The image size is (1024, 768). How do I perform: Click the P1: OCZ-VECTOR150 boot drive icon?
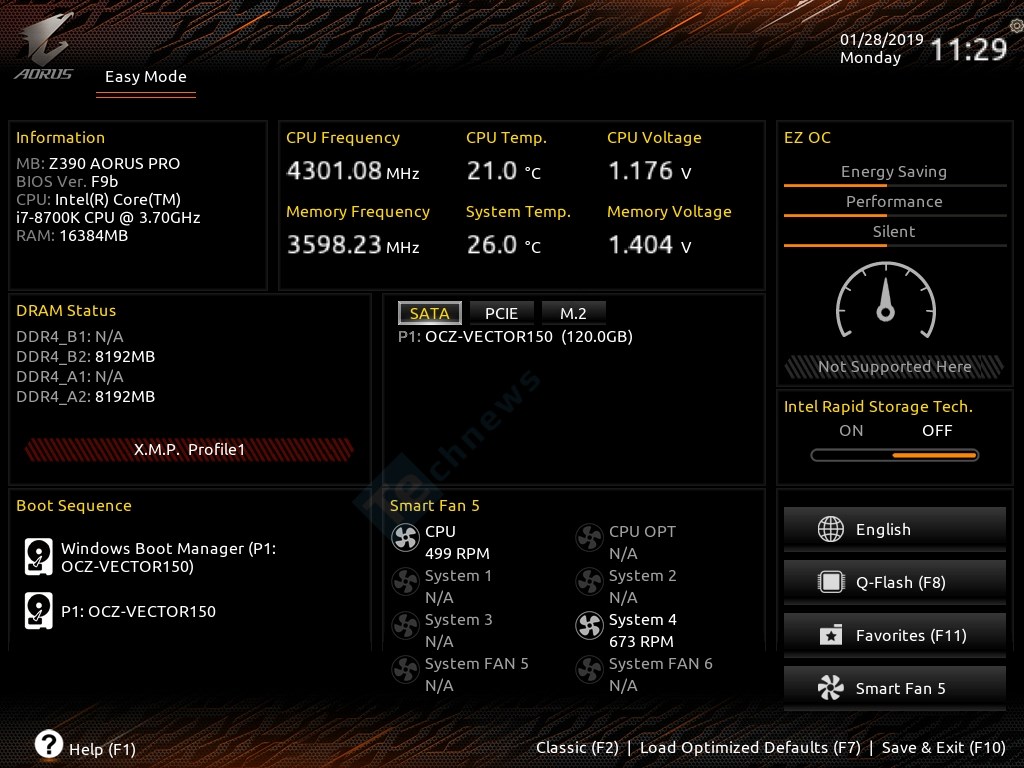[39, 611]
